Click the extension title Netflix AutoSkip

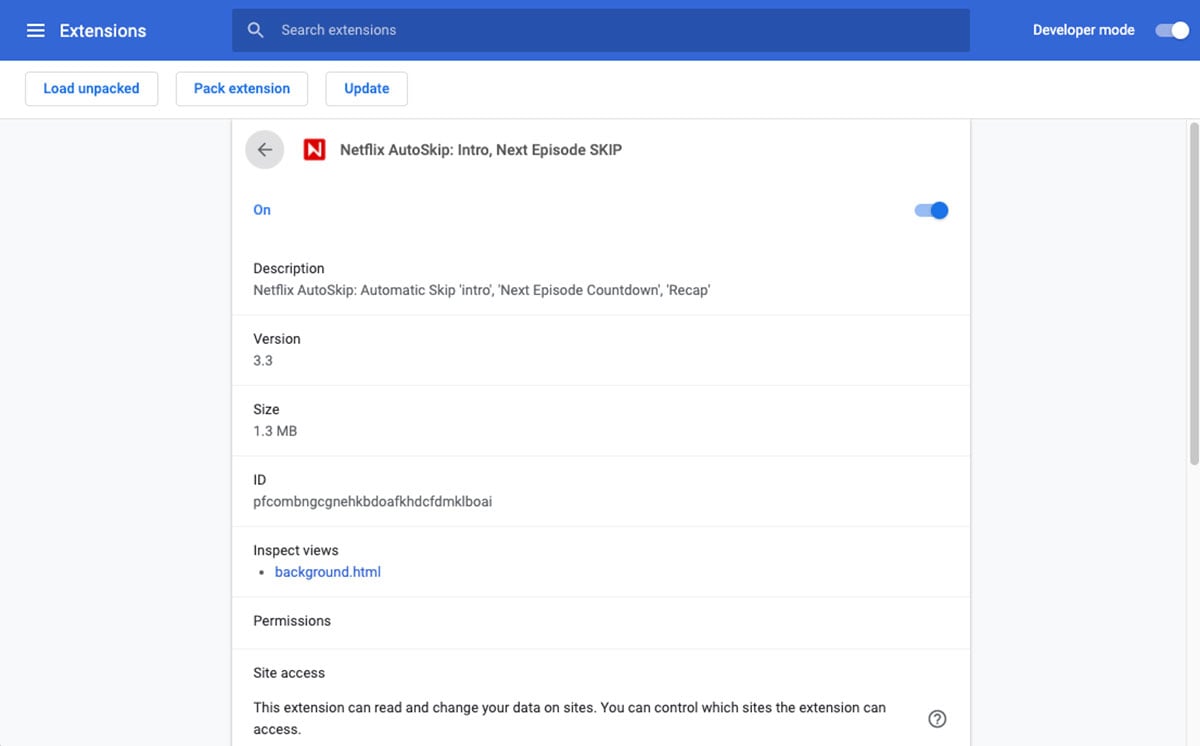481,150
